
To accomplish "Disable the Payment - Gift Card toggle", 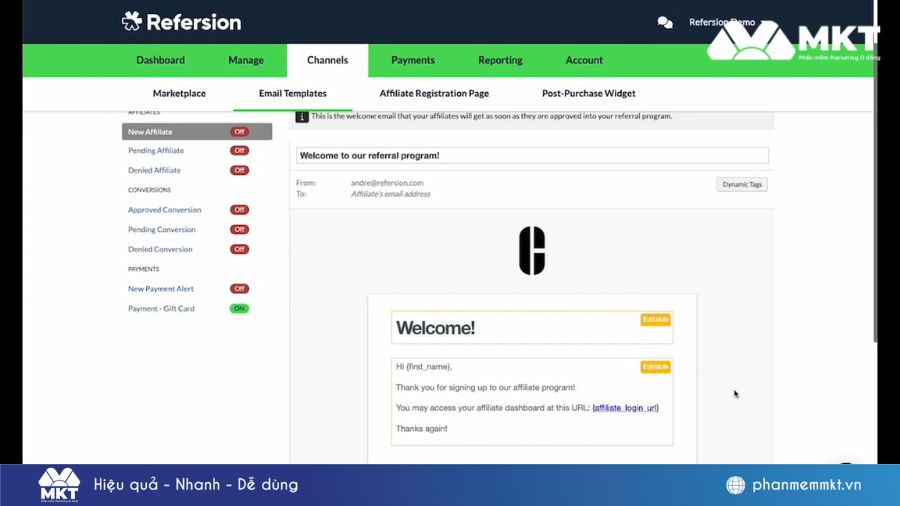I will click(x=239, y=309).
